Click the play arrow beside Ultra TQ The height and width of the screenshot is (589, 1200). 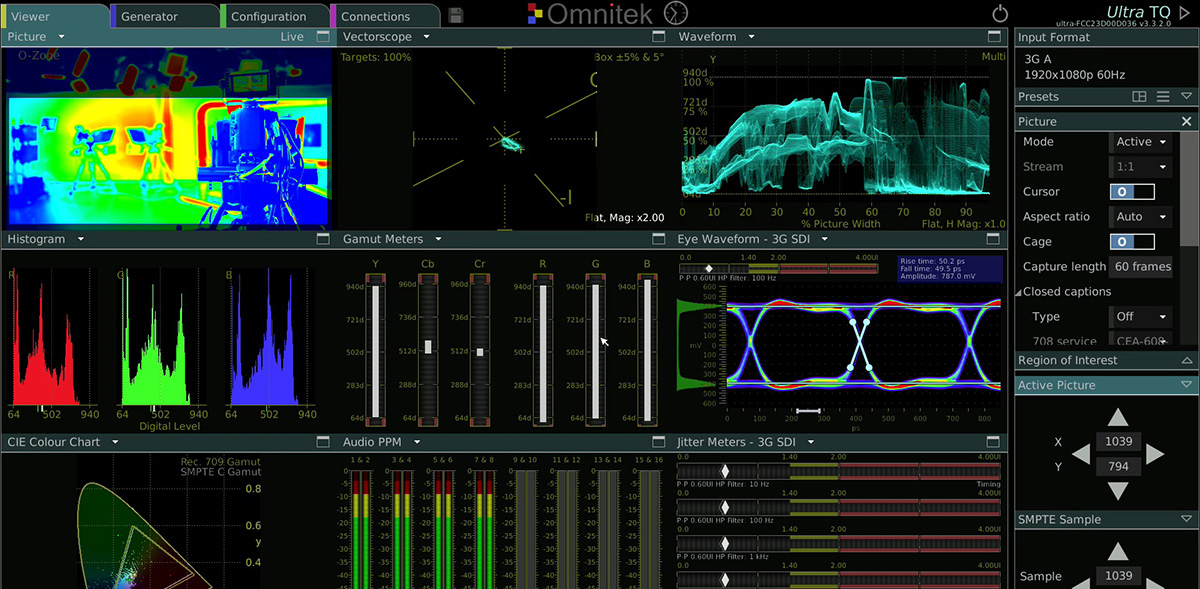pyautogui.click(x=1186, y=12)
